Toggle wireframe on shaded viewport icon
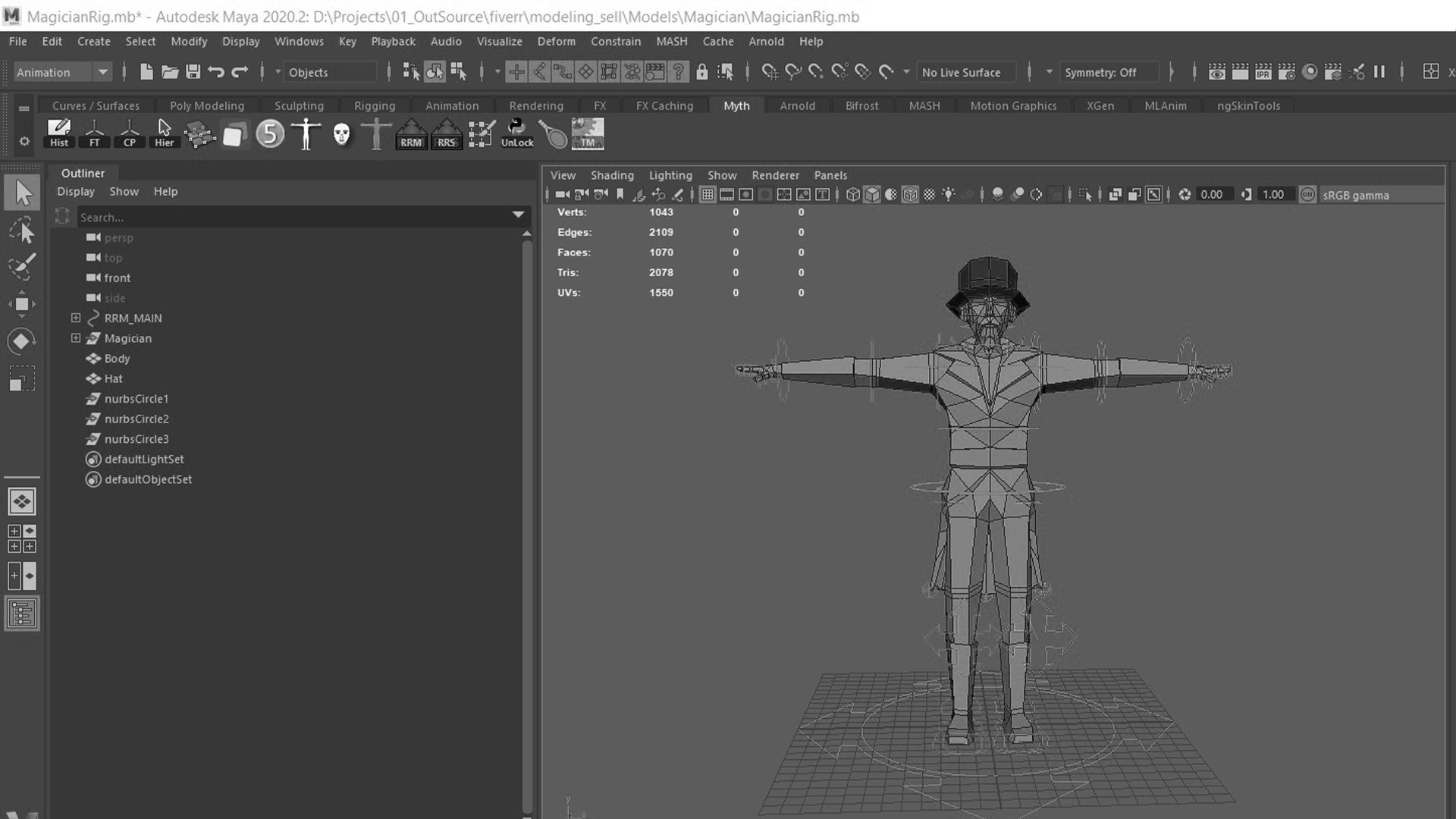 point(910,195)
